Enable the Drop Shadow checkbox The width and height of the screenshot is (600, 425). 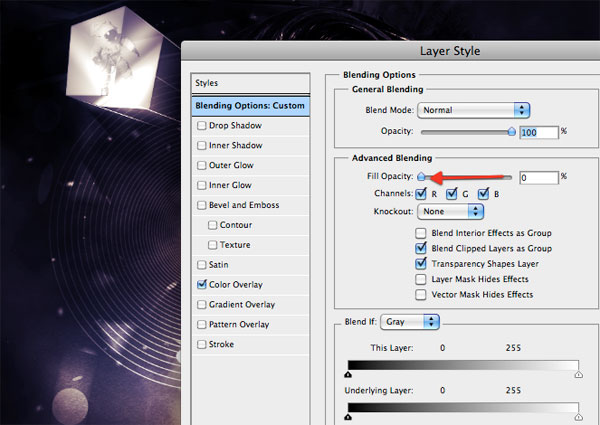201,125
